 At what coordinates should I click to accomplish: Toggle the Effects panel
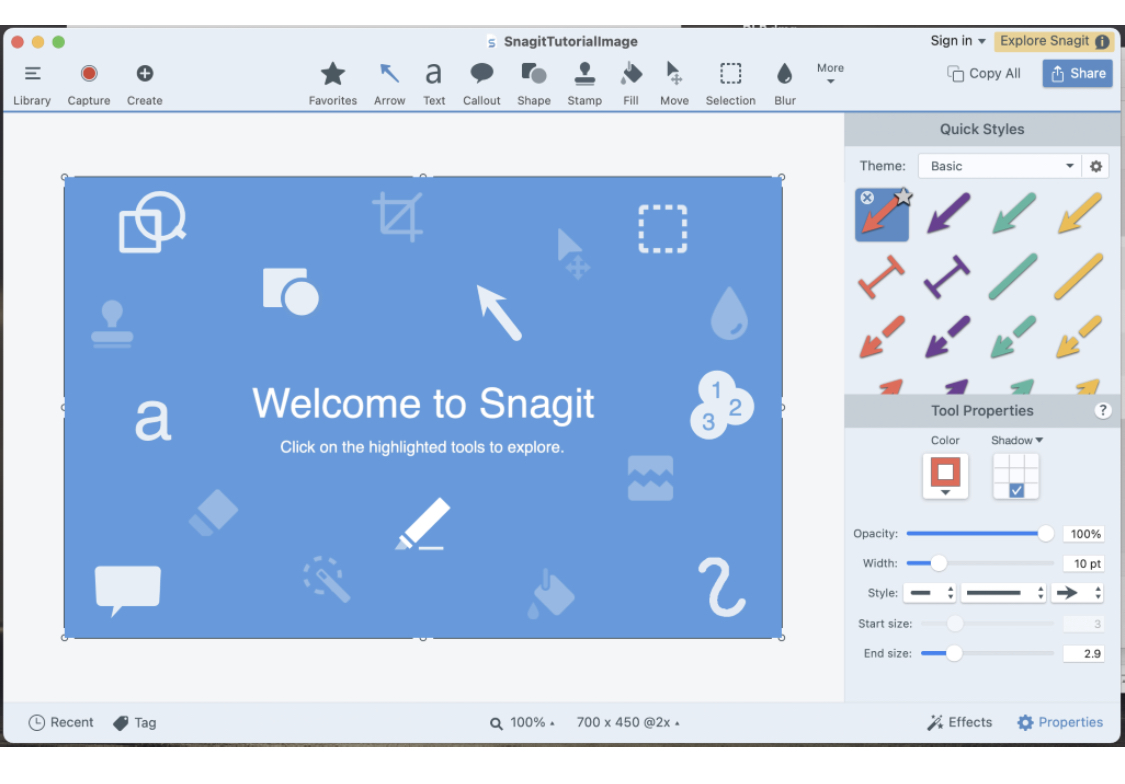959,722
